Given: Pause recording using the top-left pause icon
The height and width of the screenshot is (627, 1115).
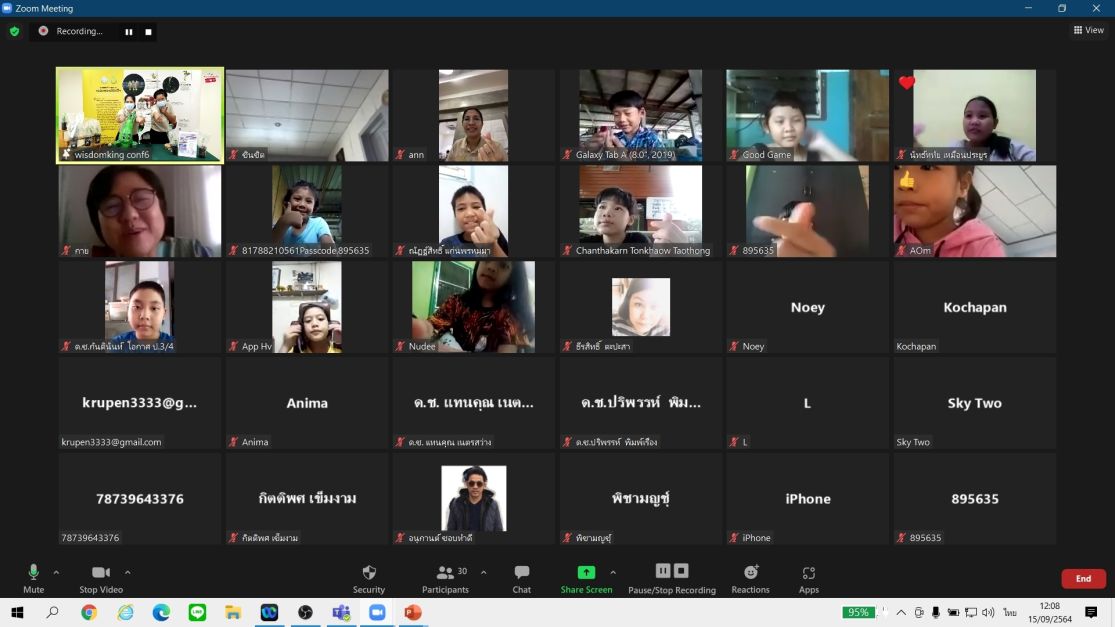Looking at the screenshot, I should tap(129, 32).
